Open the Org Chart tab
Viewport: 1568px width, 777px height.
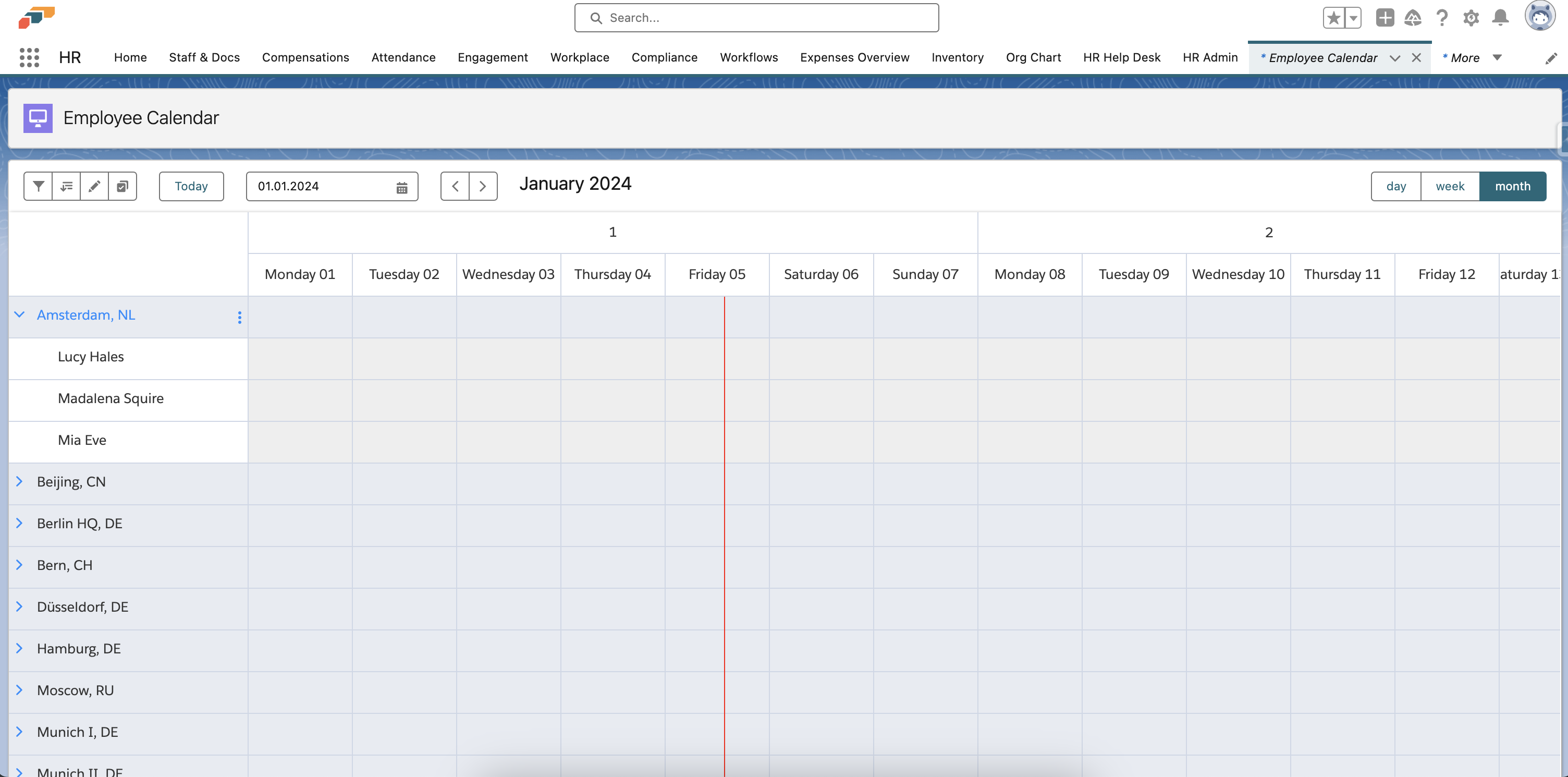[x=1033, y=57]
